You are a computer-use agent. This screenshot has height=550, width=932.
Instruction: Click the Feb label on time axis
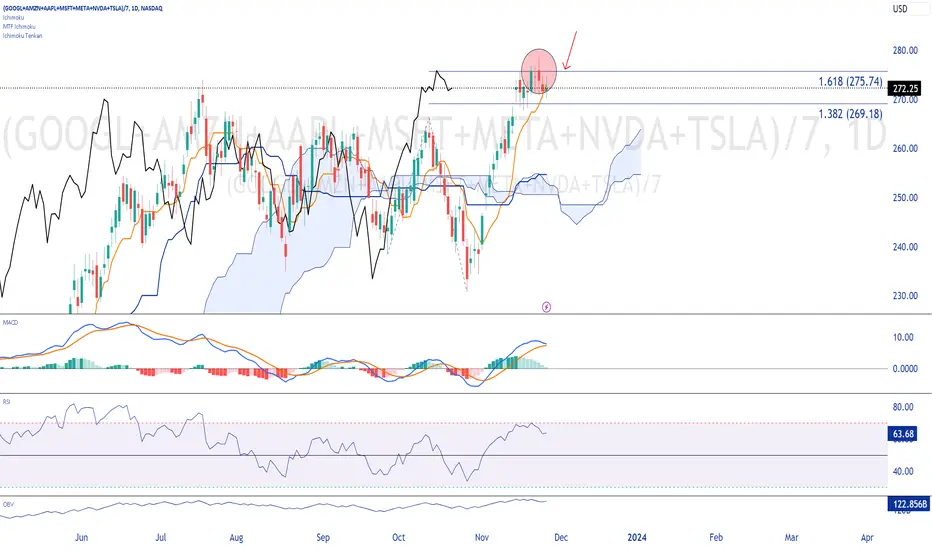[x=716, y=538]
